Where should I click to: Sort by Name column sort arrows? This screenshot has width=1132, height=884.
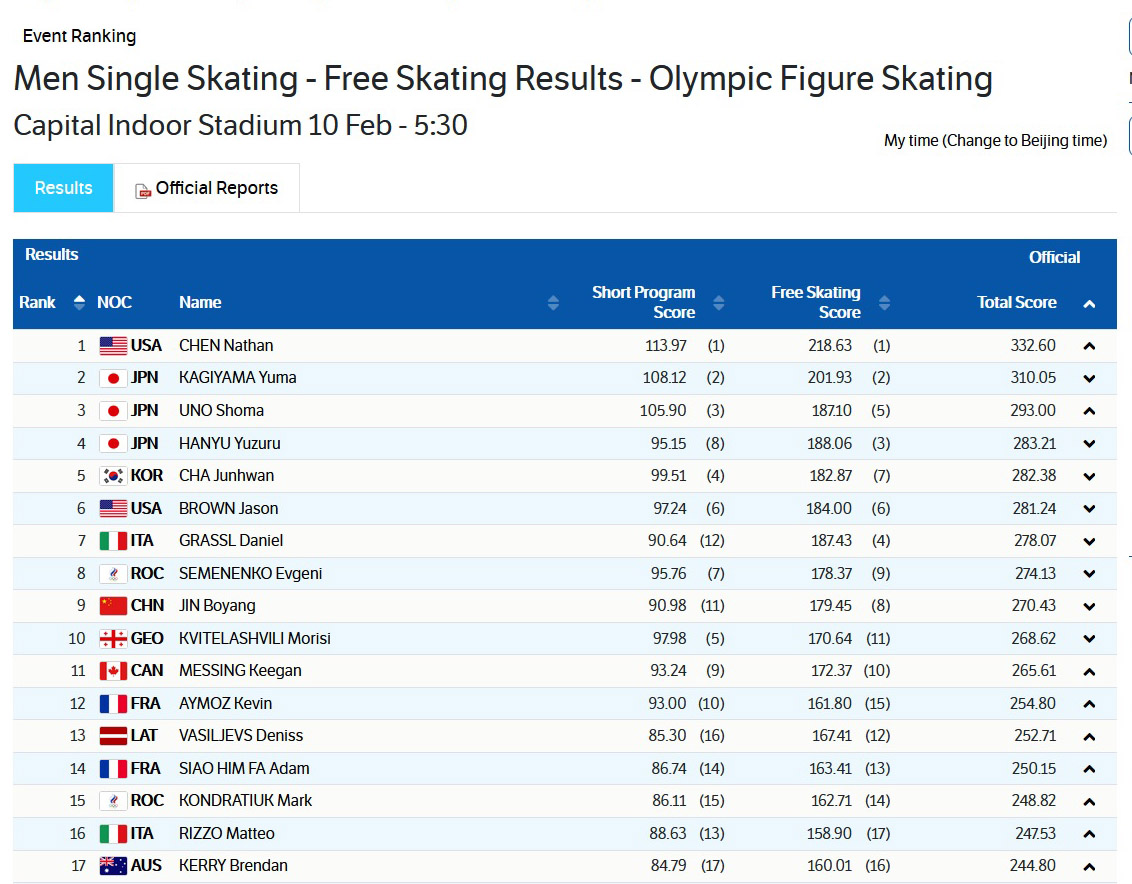[x=553, y=302]
